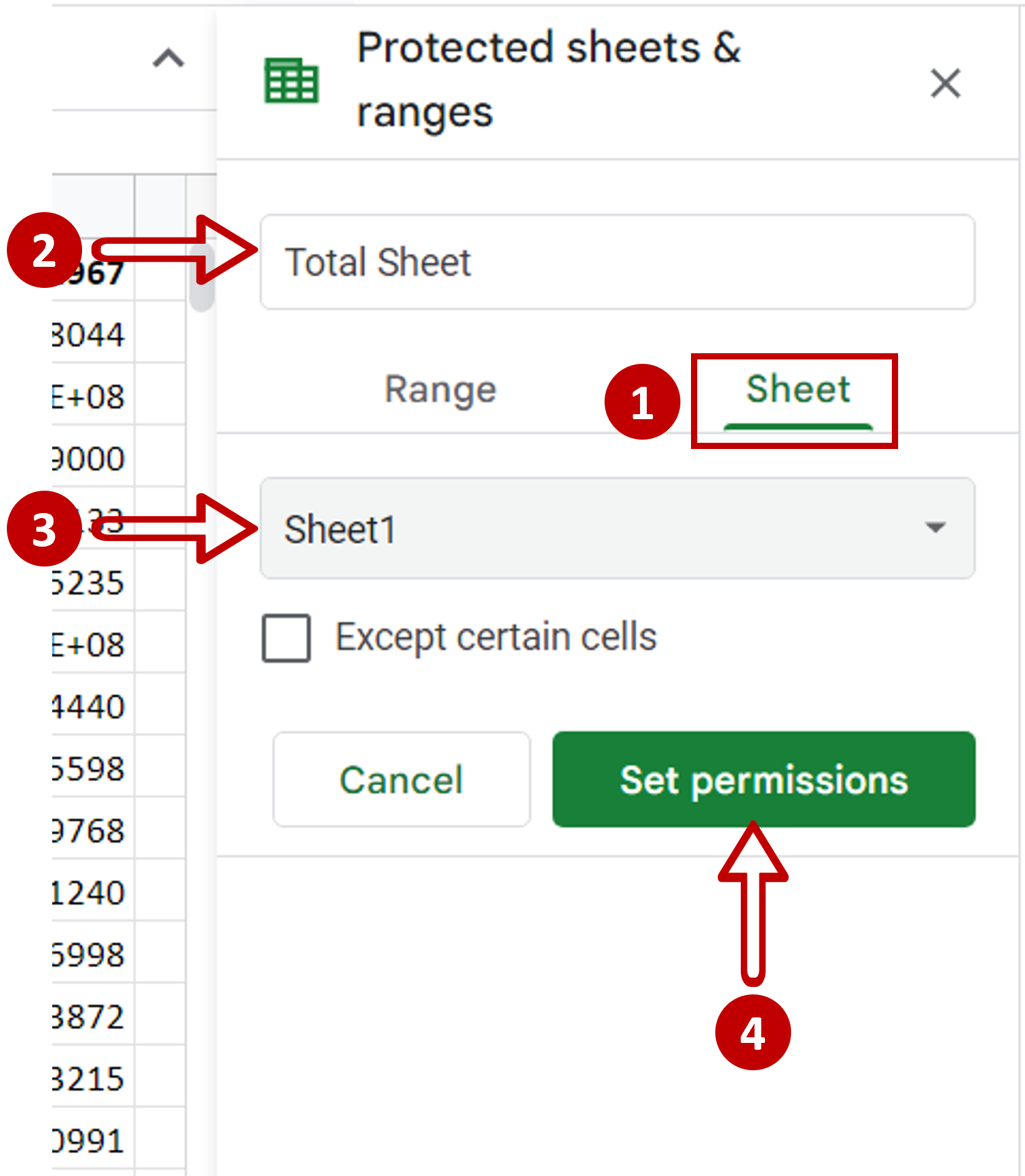Cancel the sheet protection setup
The height and width of the screenshot is (1176, 1025).
[401, 780]
